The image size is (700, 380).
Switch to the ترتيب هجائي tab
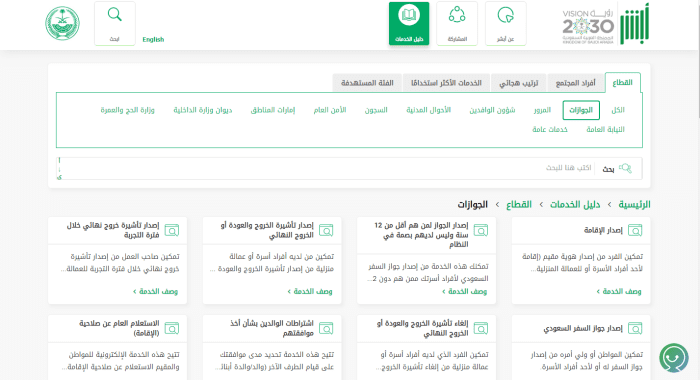(518, 83)
